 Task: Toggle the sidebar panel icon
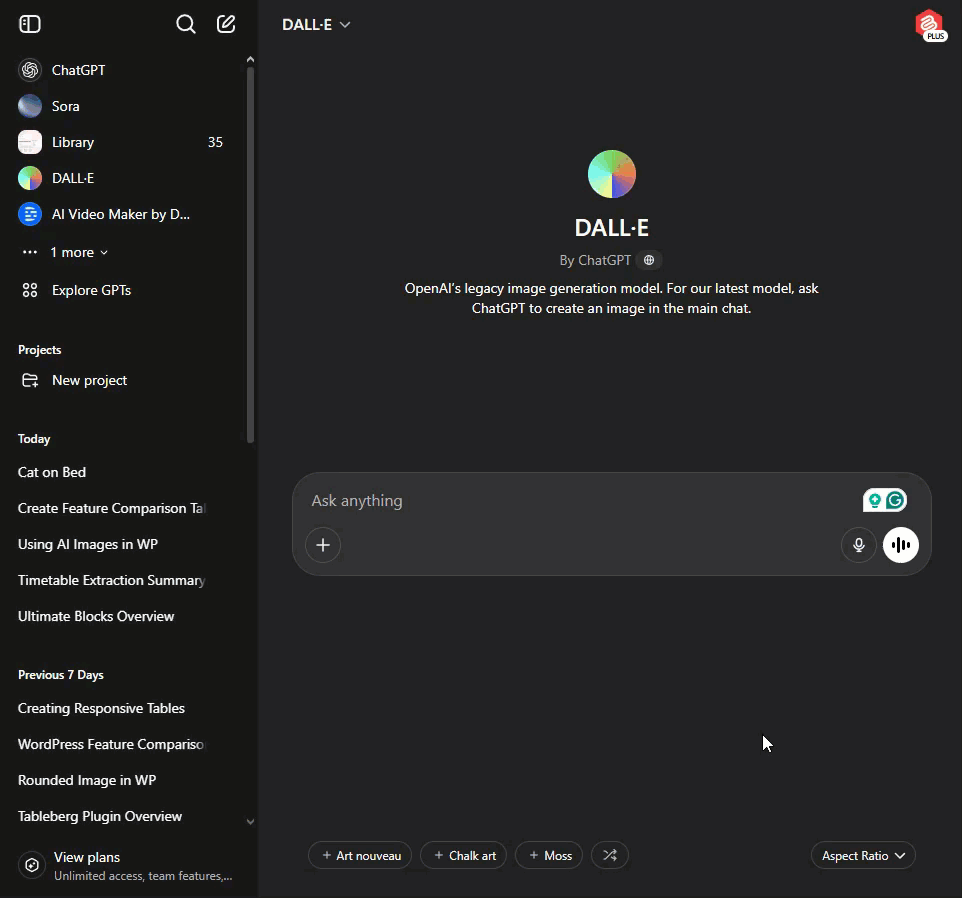(30, 24)
